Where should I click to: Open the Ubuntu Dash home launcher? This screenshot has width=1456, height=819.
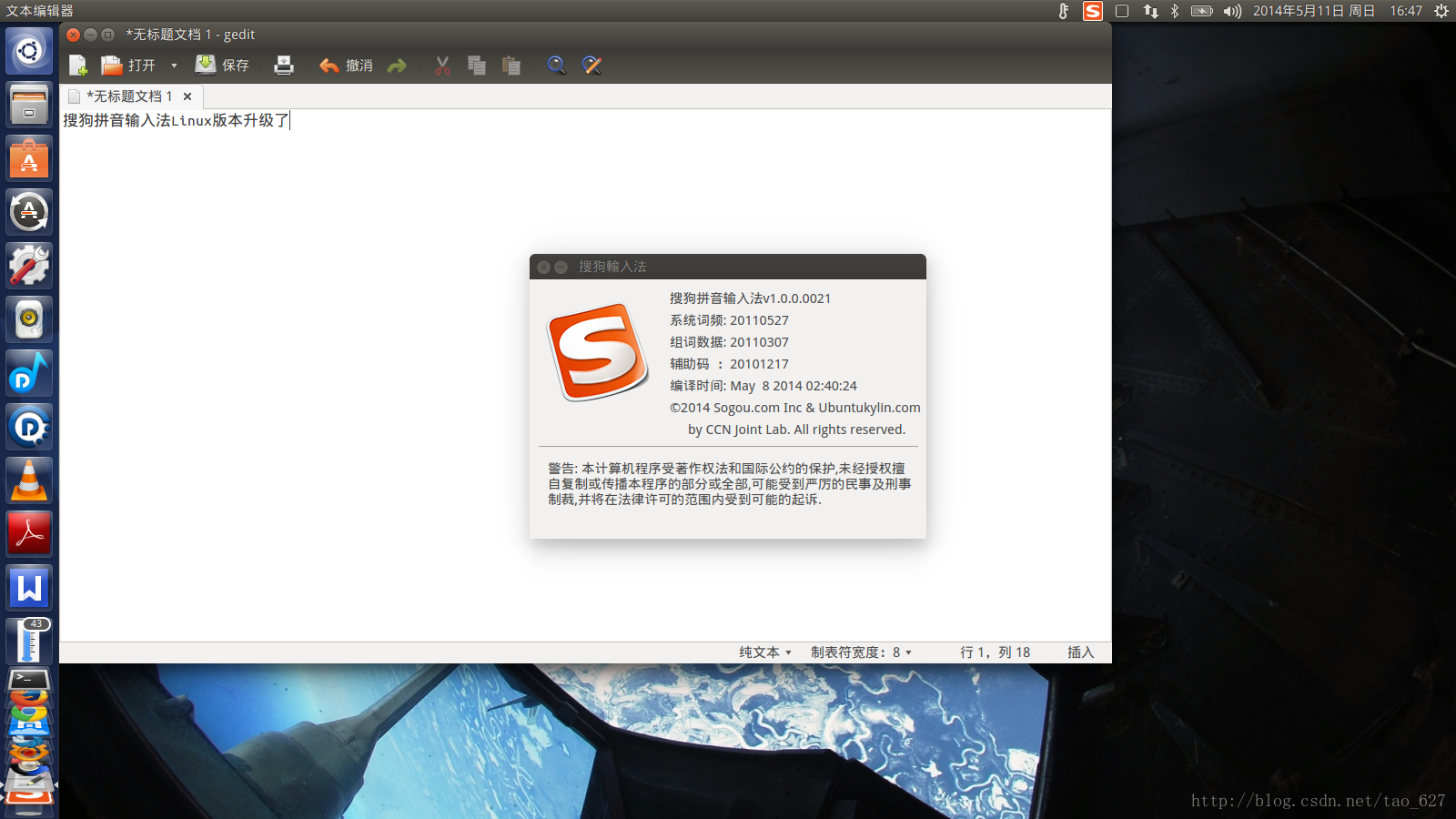click(x=29, y=51)
